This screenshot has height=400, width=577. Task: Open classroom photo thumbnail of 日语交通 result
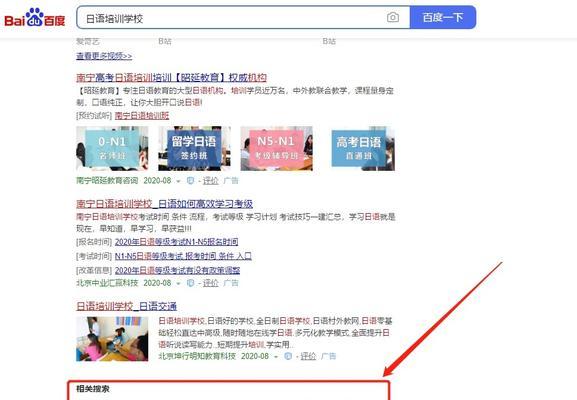point(112,339)
